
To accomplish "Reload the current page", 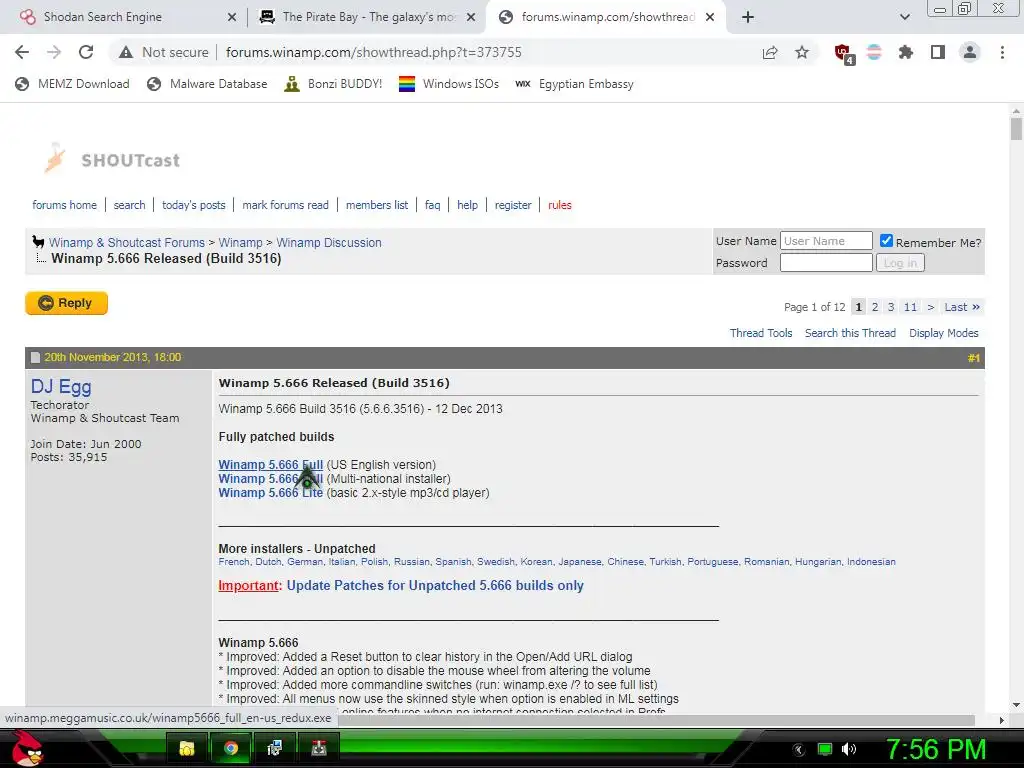I will [x=86, y=52].
